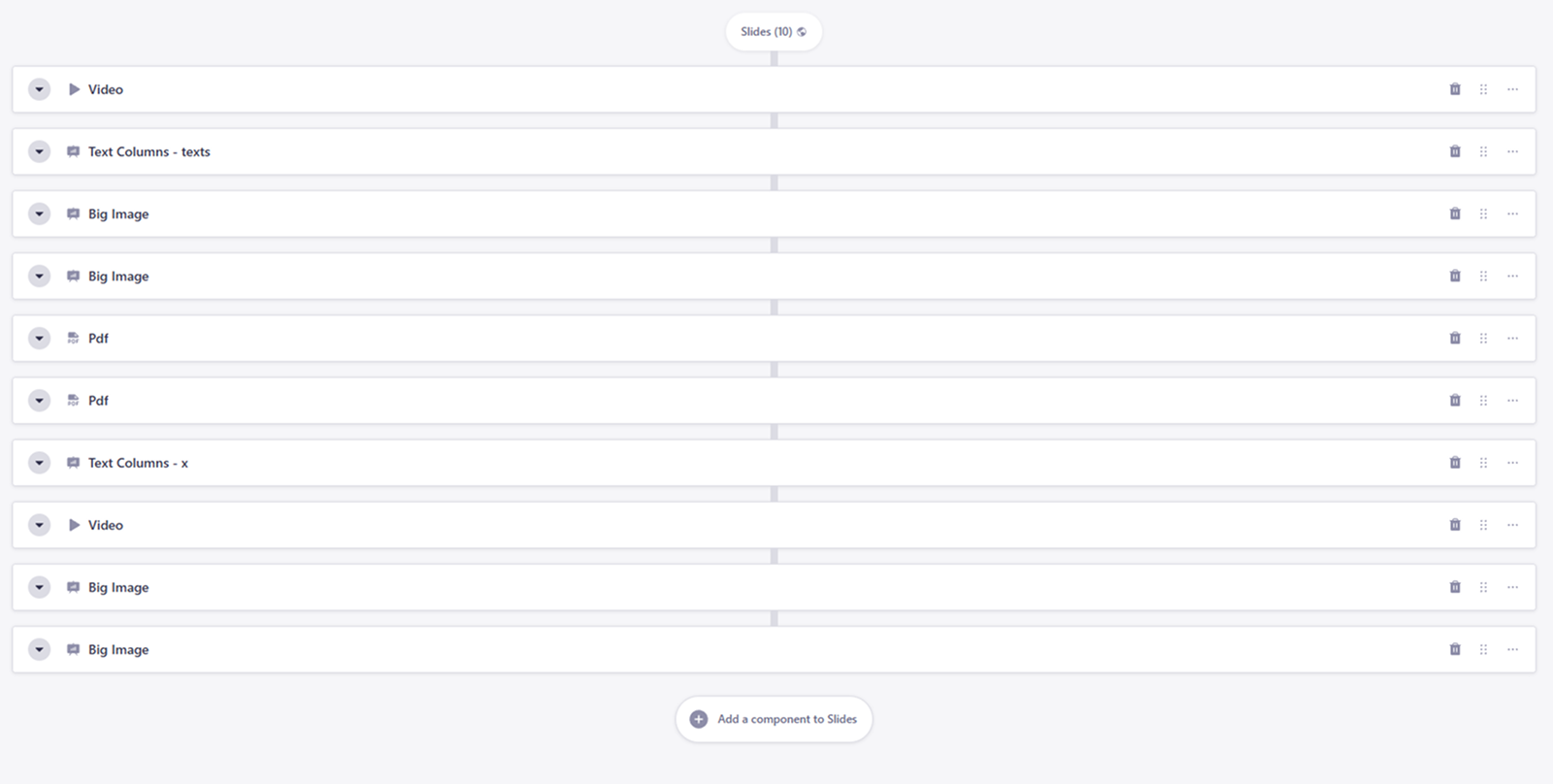1553x784 pixels.
Task: Click the Slides (10) label
Action: coord(767,31)
